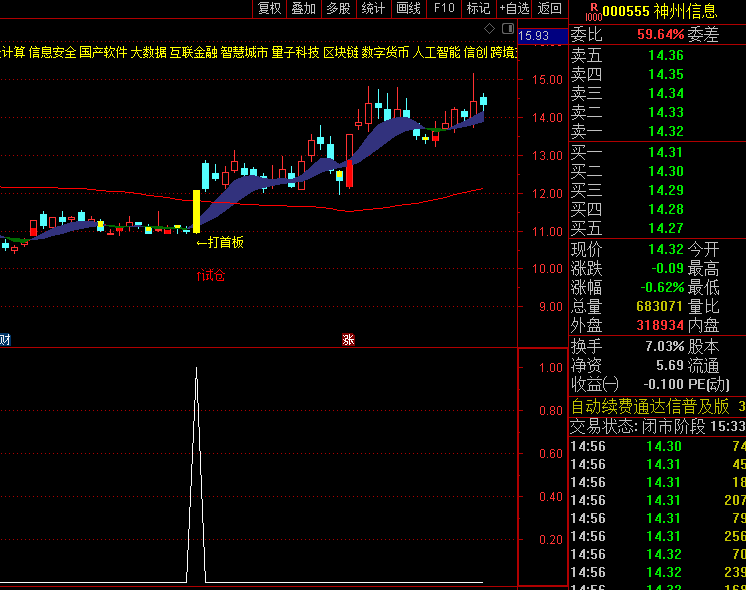Click the 区块链 concept tag
The height and width of the screenshot is (590, 746).
click(341, 53)
